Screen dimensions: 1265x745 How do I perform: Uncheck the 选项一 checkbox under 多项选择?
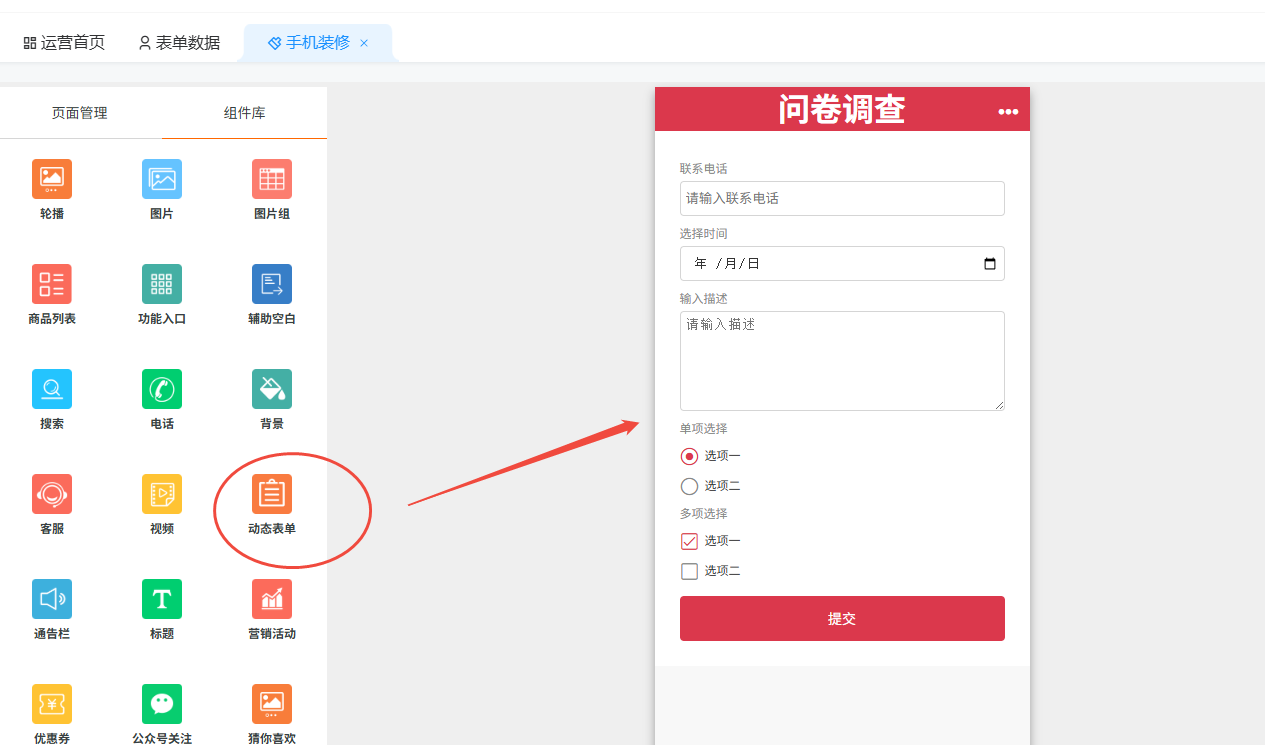pyautogui.click(x=689, y=541)
